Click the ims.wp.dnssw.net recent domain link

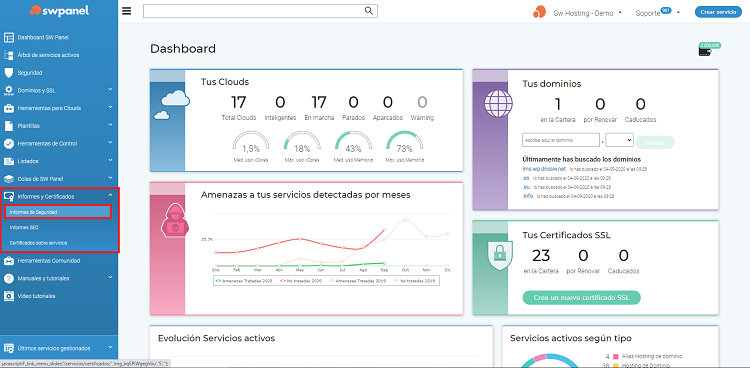click(544, 169)
